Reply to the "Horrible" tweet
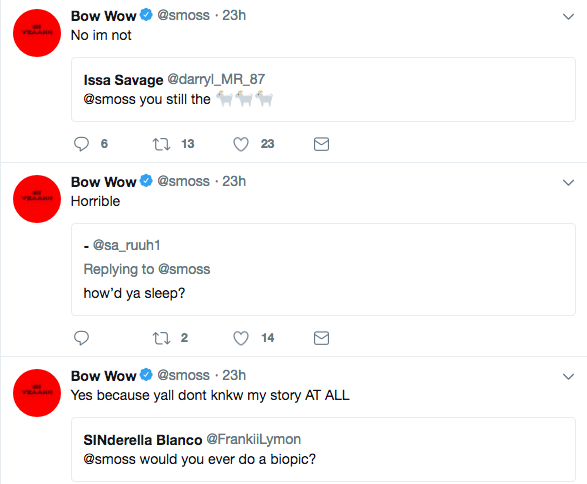The height and width of the screenshot is (484, 587). coord(81,338)
